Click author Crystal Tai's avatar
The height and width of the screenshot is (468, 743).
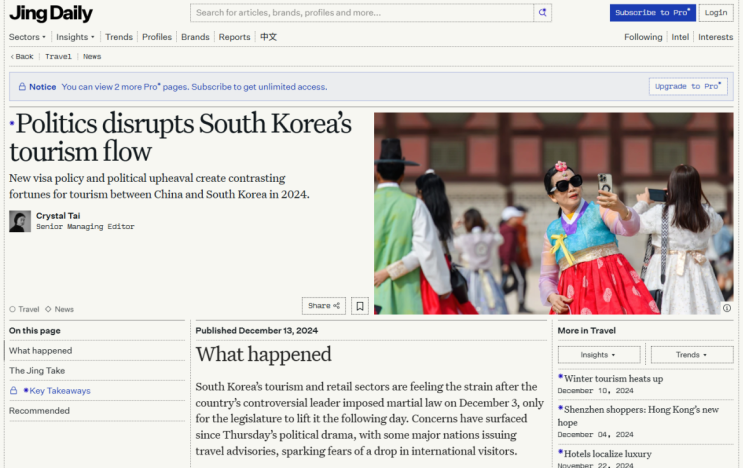[20, 221]
